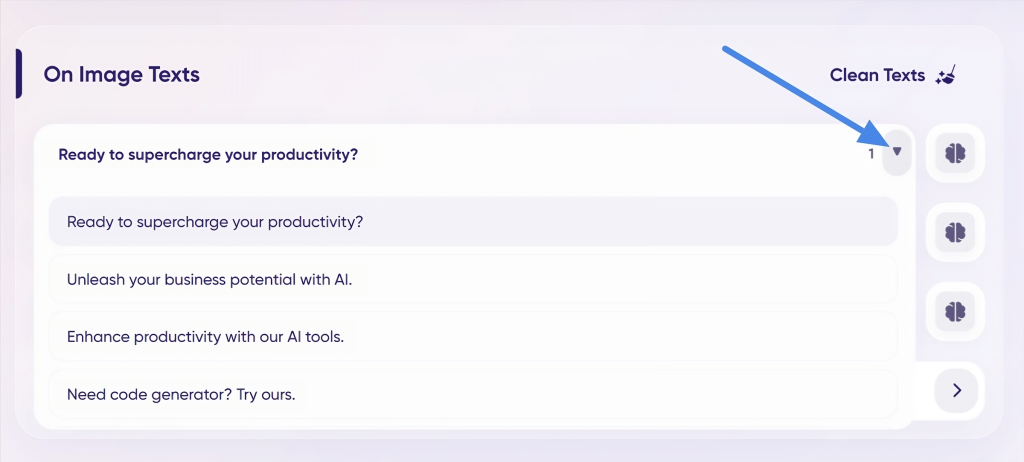Click the number 1 beside the dropdown
Image resolution: width=1024 pixels, height=462 pixels.
871,154
